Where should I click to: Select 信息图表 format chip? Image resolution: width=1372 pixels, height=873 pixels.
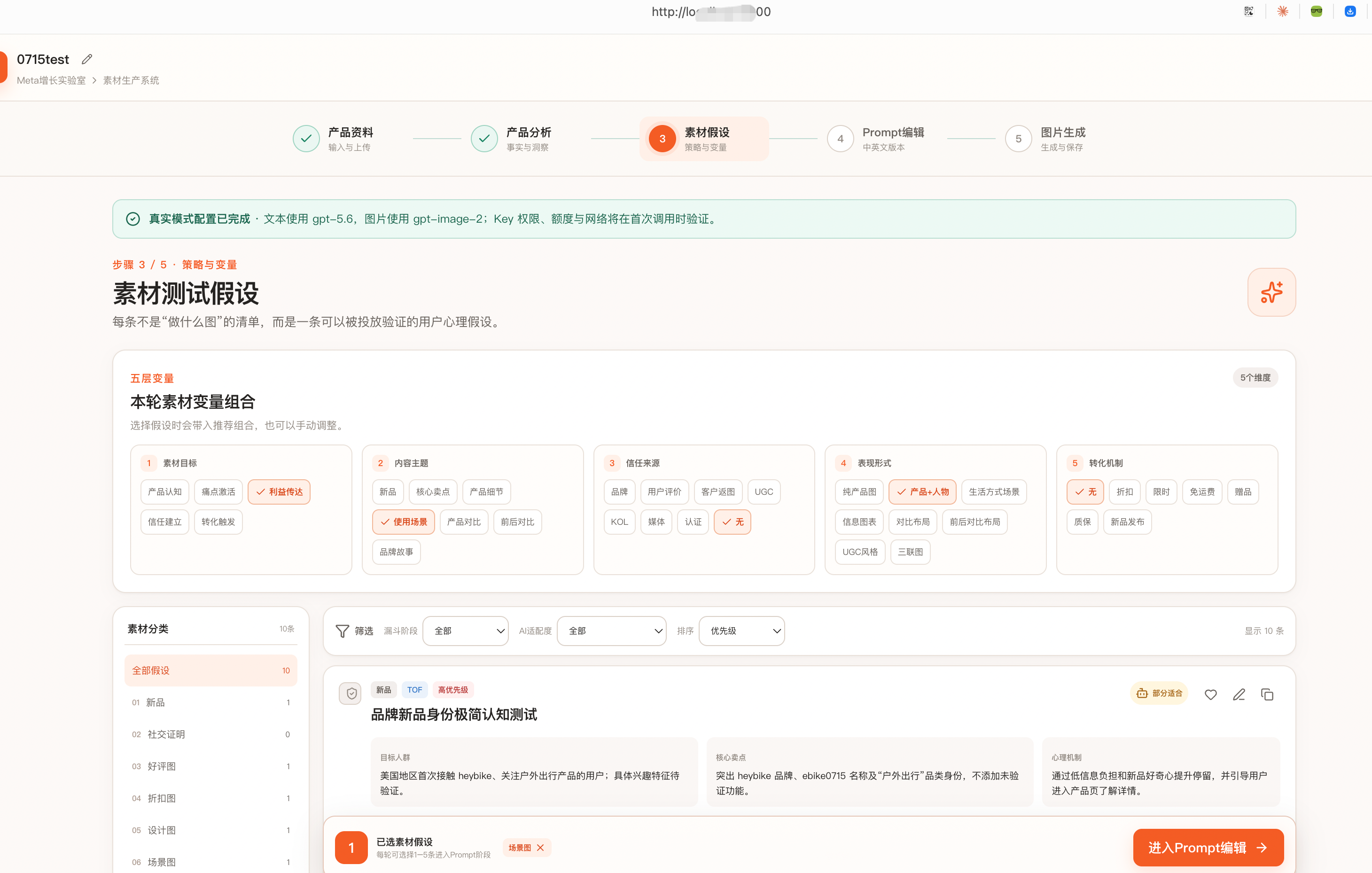859,522
